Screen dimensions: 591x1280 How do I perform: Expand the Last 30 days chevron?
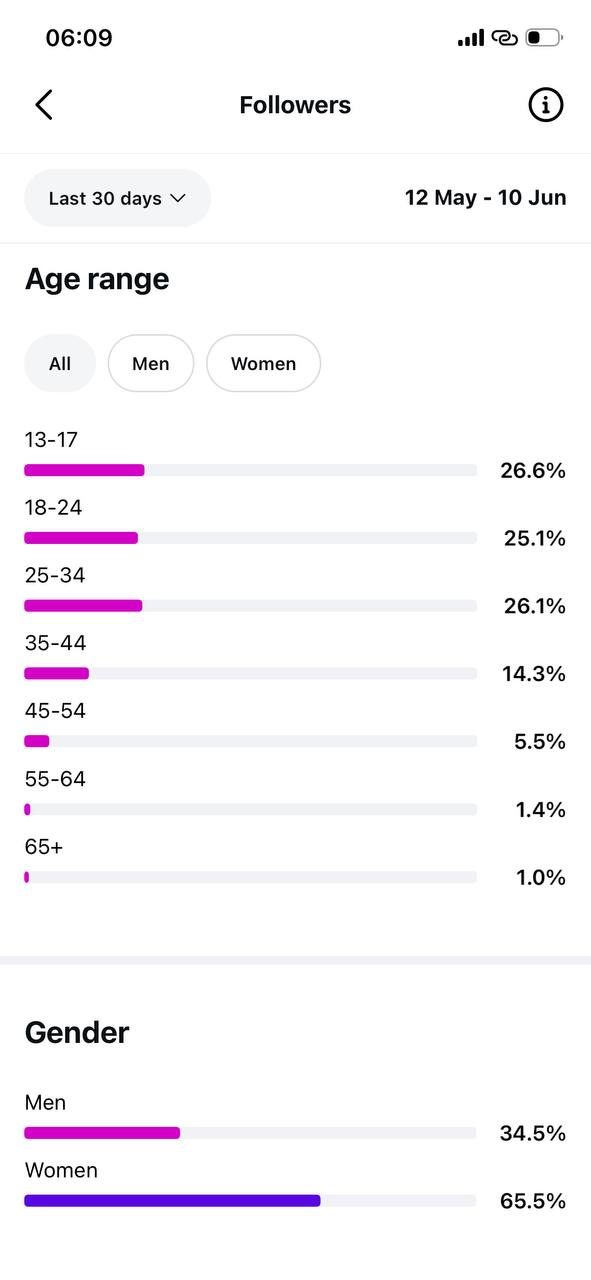pyautogui.click(x=178, y=198)
